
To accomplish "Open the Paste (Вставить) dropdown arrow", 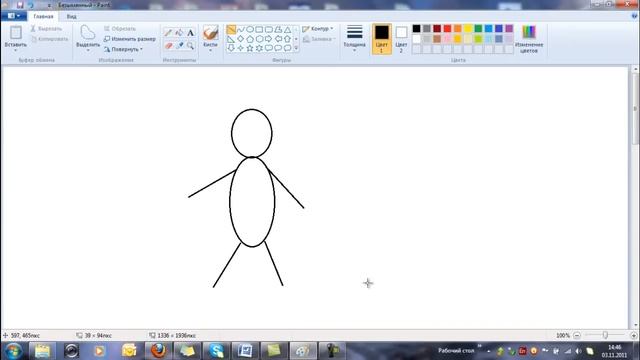I will point(16,50).
